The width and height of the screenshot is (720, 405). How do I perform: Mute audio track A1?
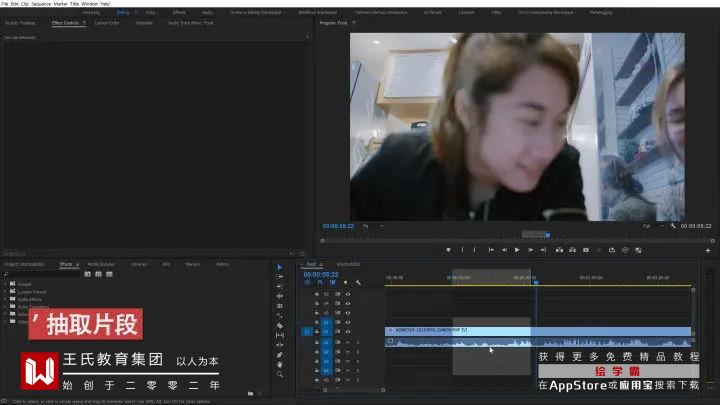348,343
